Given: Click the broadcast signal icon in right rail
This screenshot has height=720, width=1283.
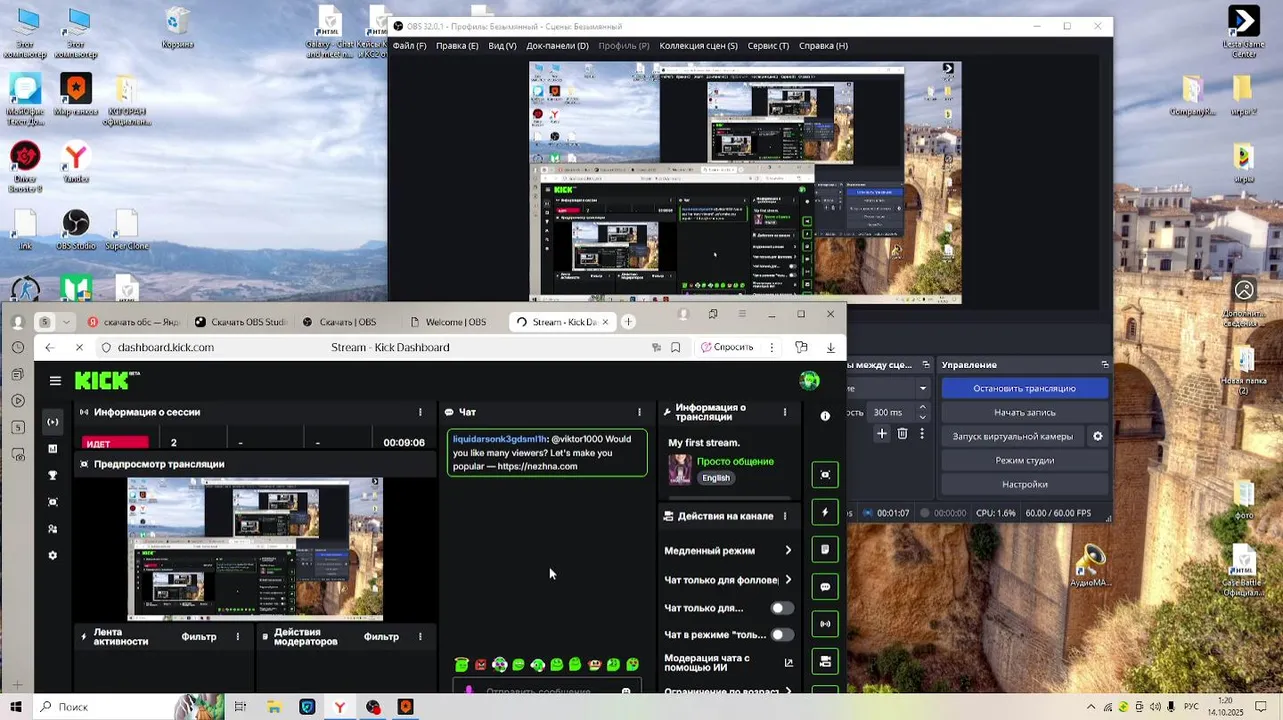Looking at the screenshot, I should [x=825, y=624].
